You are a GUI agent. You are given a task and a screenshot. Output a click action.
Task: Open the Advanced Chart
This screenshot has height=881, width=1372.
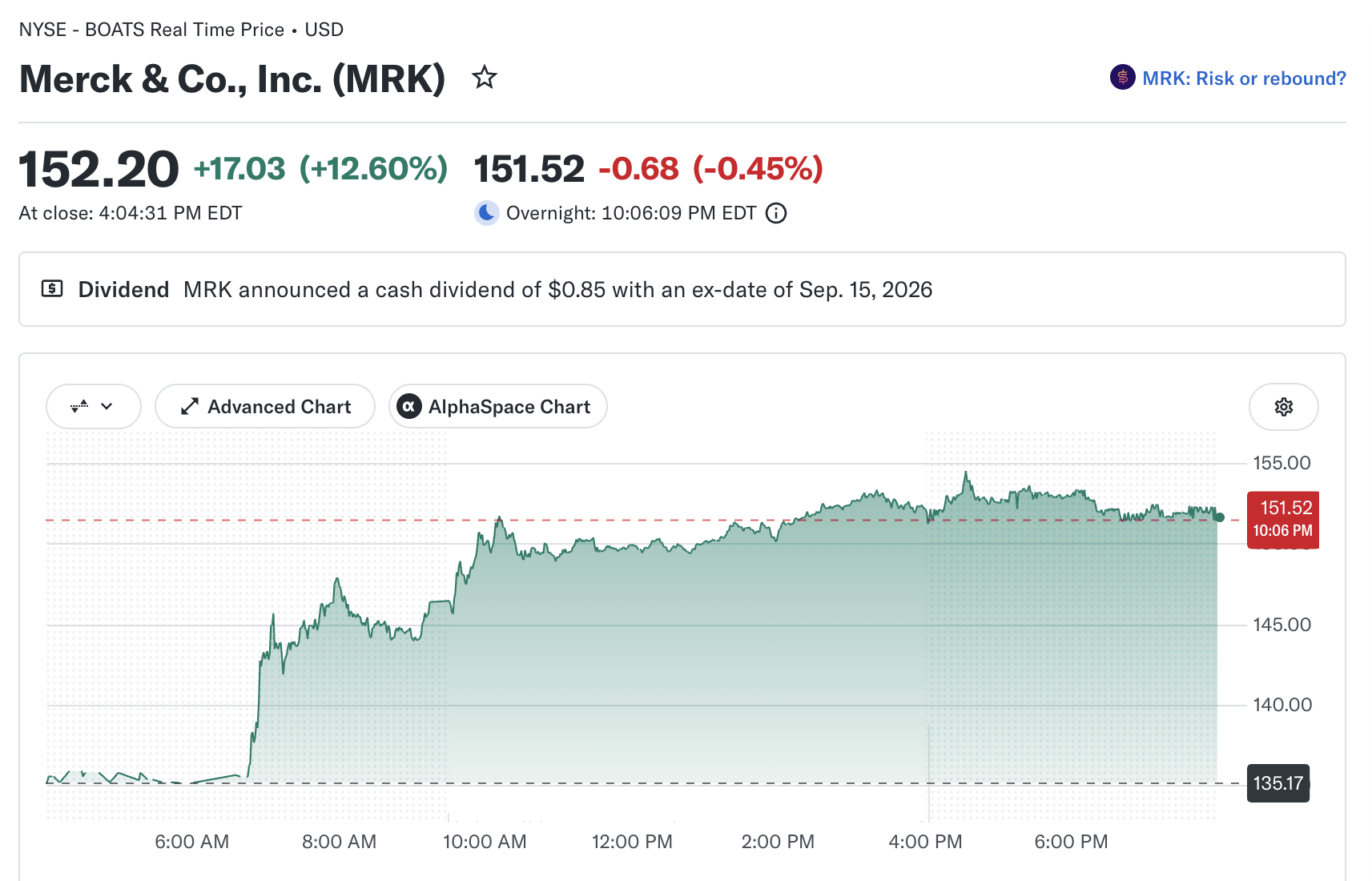(265, 407)
